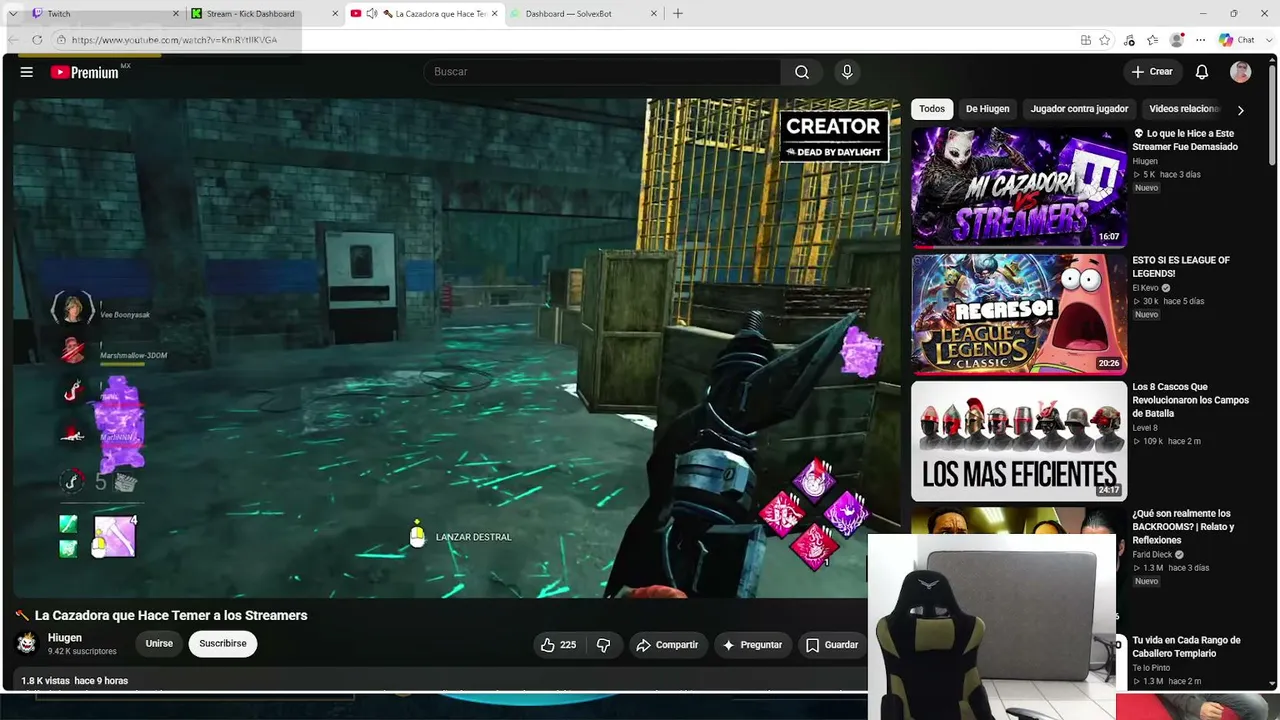Focus the Buscar search field
The image size is (1280, 720).
pyautogui.click(x=602, y=72)
